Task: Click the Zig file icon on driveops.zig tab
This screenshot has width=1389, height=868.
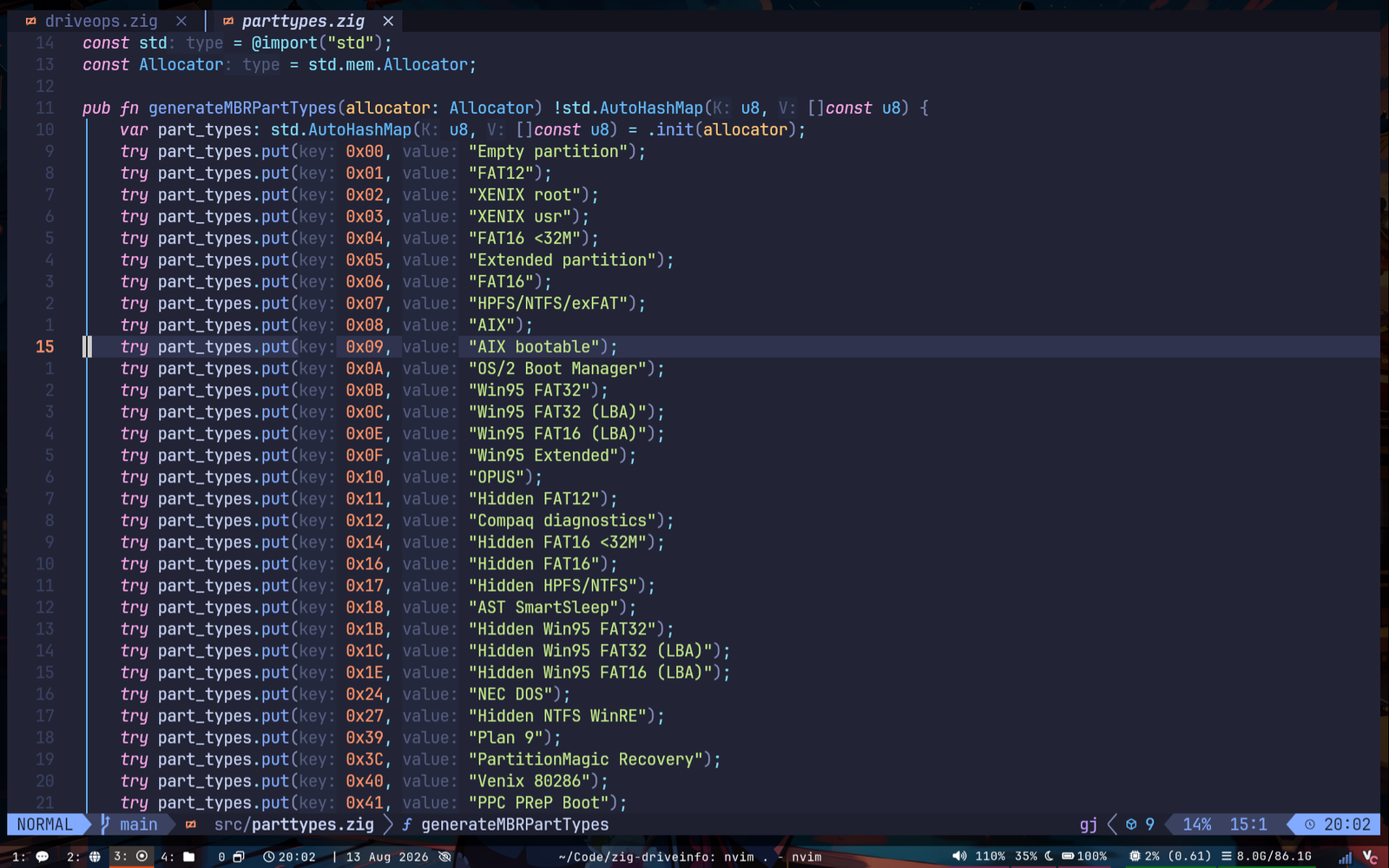Action: click(x=31, y=21)
